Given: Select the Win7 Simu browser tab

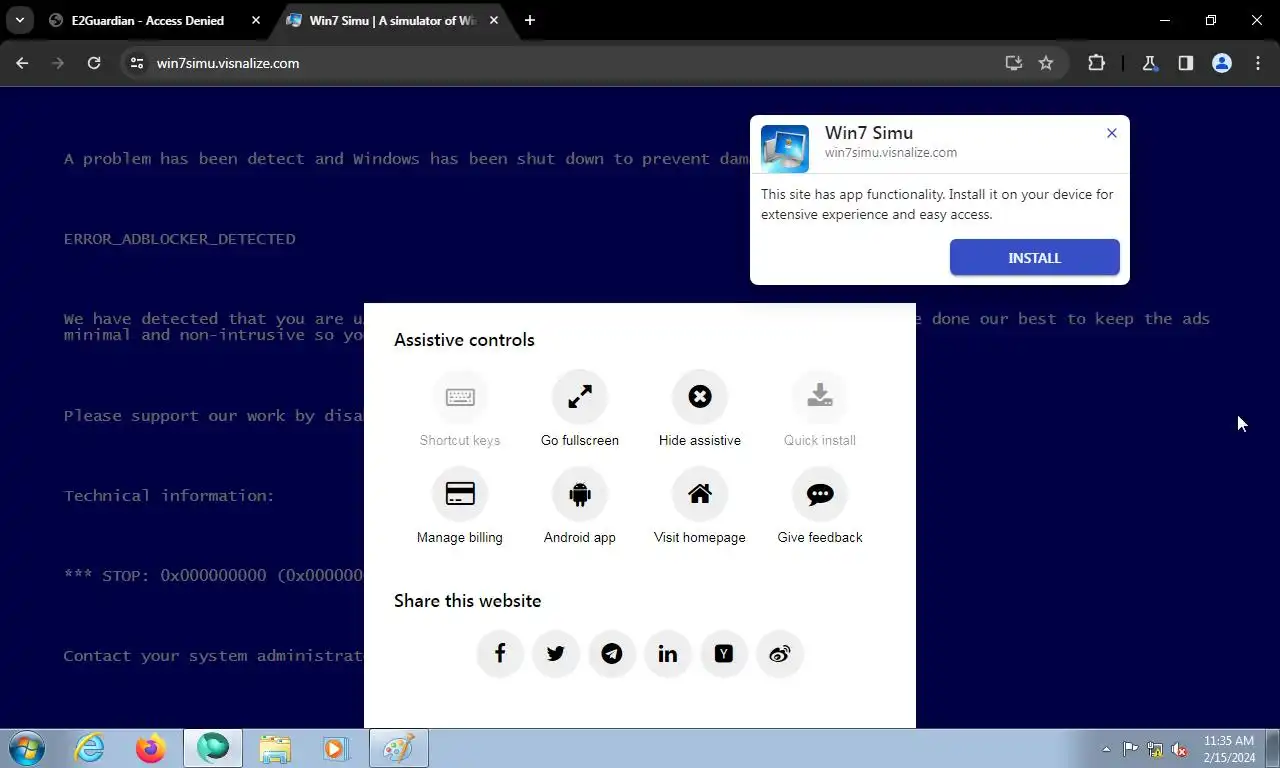Looking at the screenshot, I should [x=392, y=20].
